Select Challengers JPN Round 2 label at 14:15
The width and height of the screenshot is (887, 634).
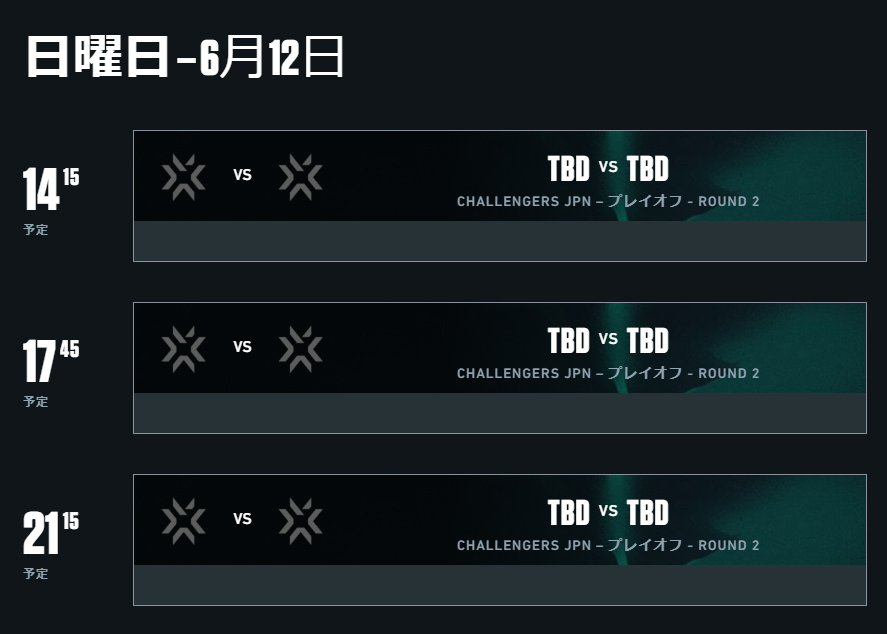point(608,201)
